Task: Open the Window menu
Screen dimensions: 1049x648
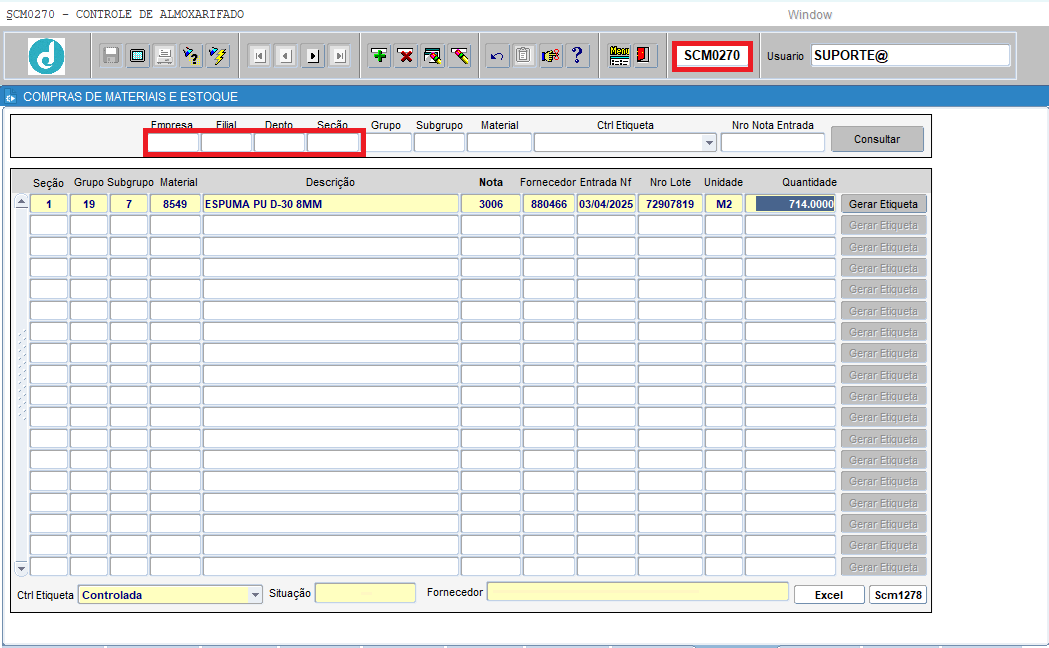Action: pyautogui.click(x=809, y=15)
